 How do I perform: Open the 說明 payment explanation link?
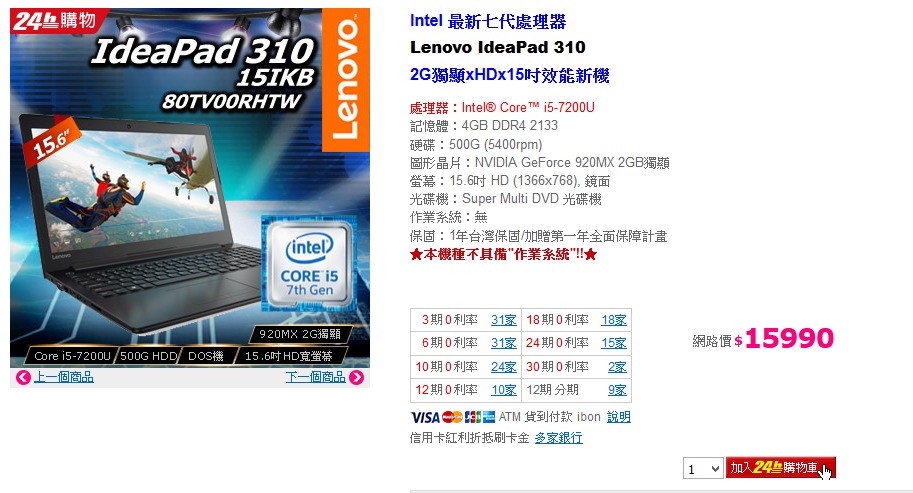[618, 417]
